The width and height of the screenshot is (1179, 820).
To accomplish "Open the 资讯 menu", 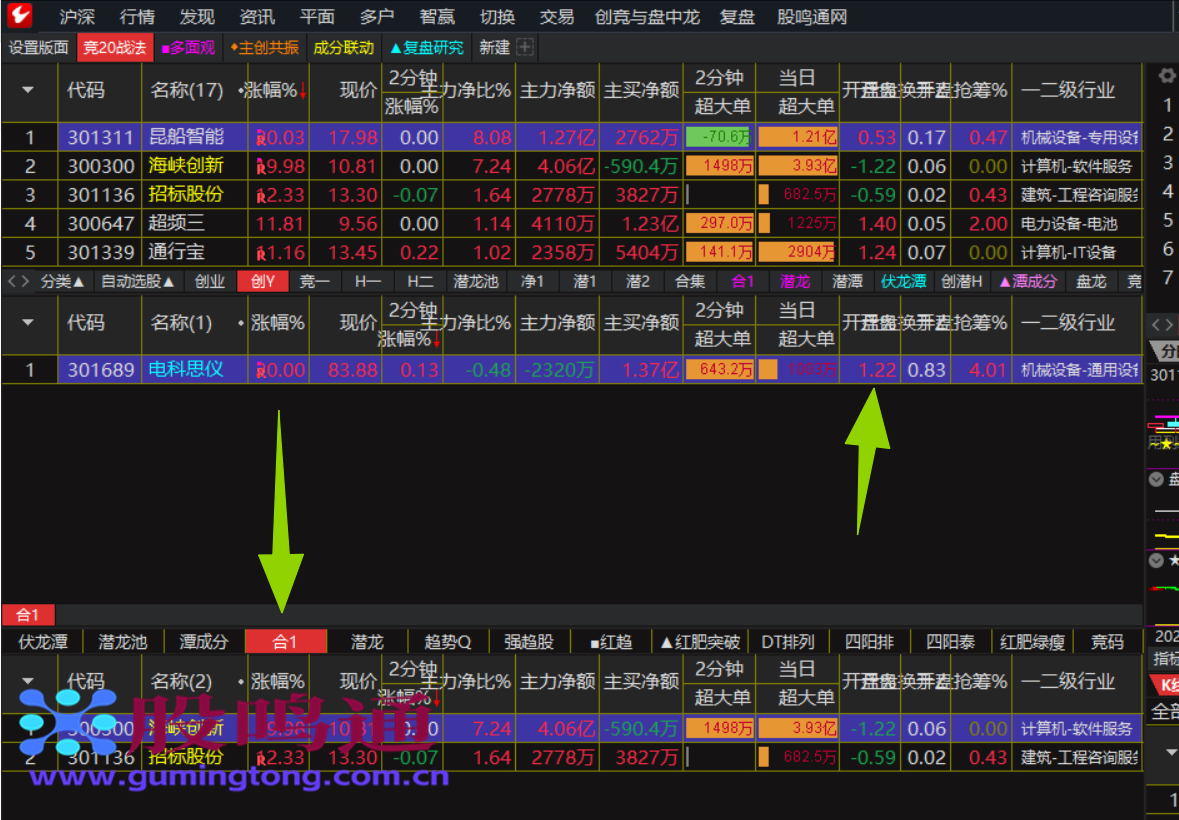I will pyautogui.click(x=257, y=17).
